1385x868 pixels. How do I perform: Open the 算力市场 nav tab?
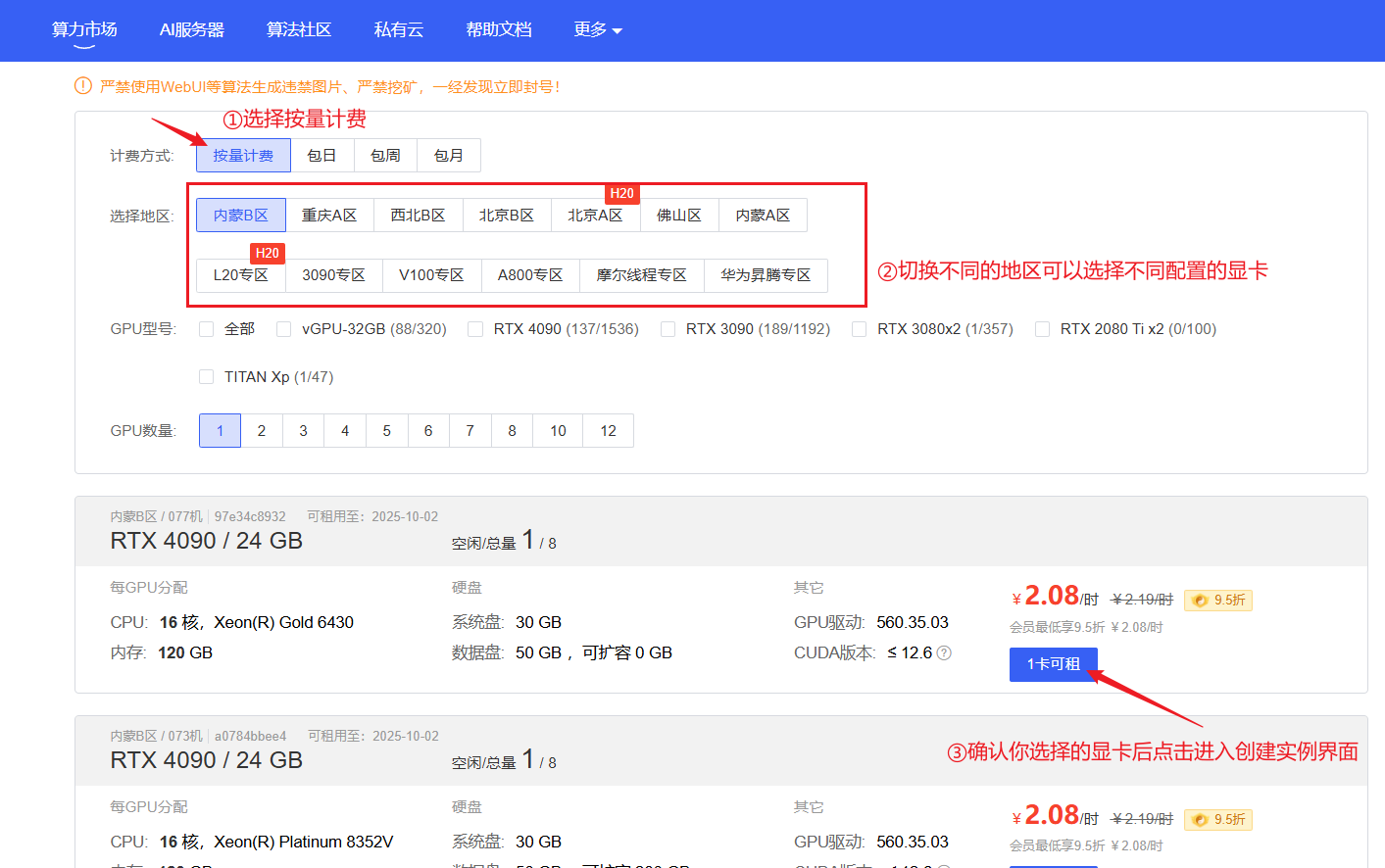click(84, 29)
